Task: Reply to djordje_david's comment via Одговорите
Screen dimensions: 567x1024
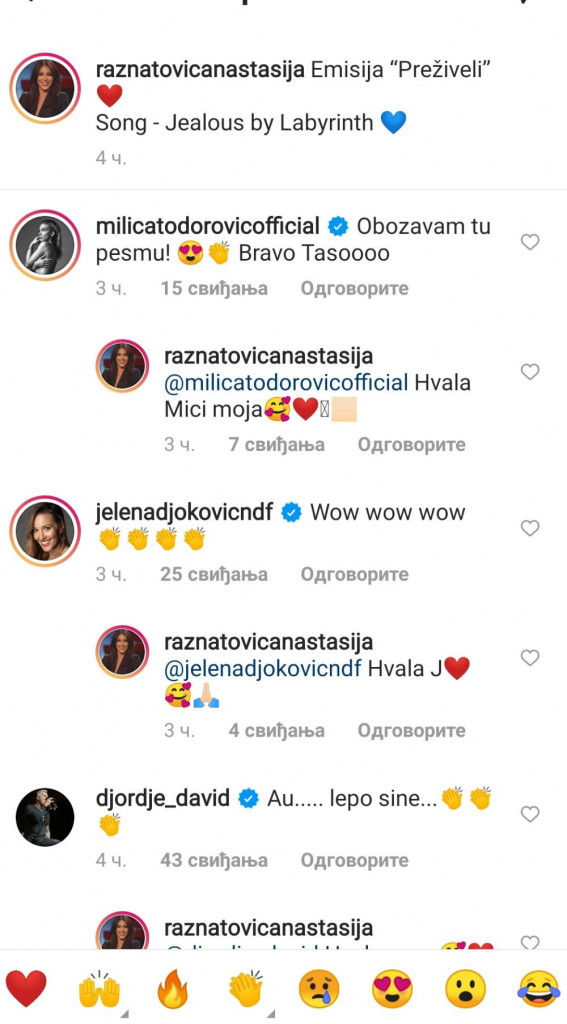Action: [x=355, y=860]
